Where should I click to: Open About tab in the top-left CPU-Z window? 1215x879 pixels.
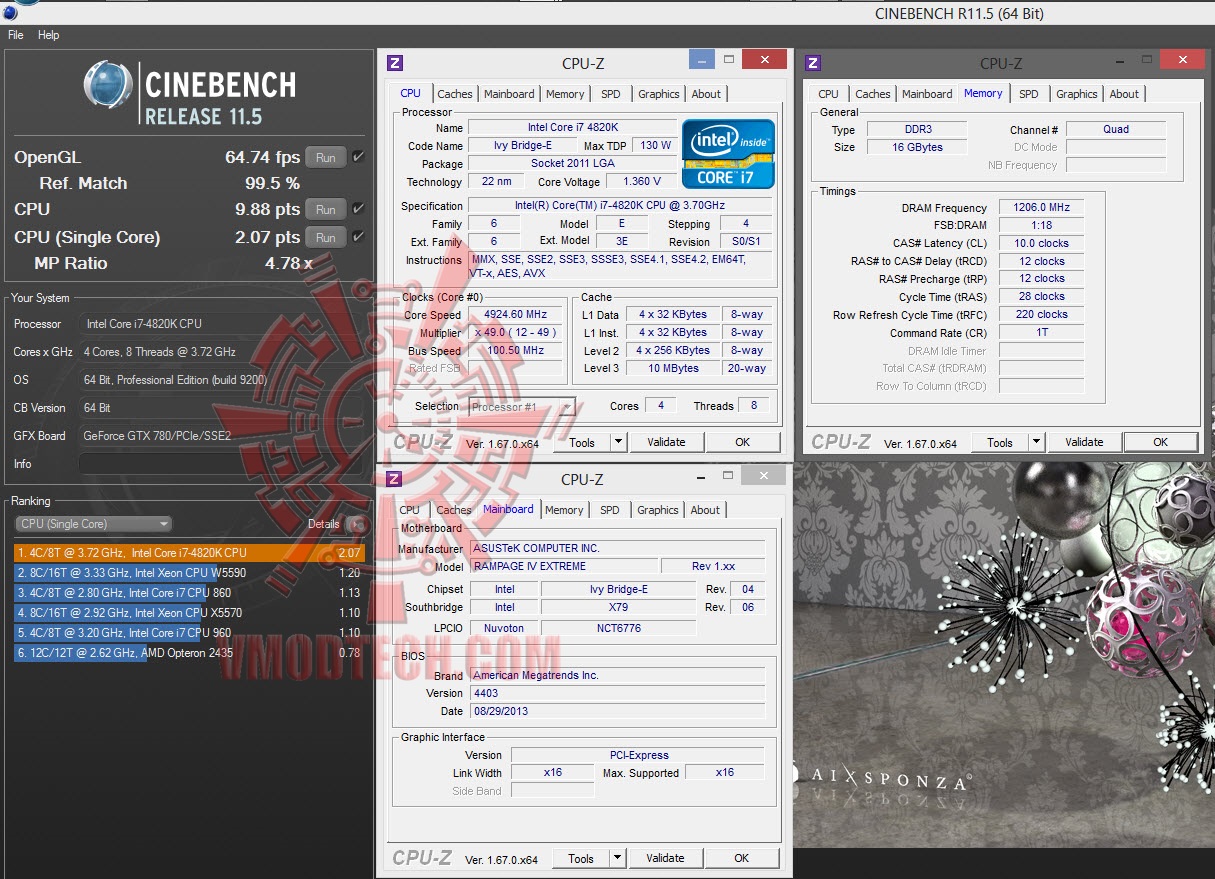pos(706,94)
